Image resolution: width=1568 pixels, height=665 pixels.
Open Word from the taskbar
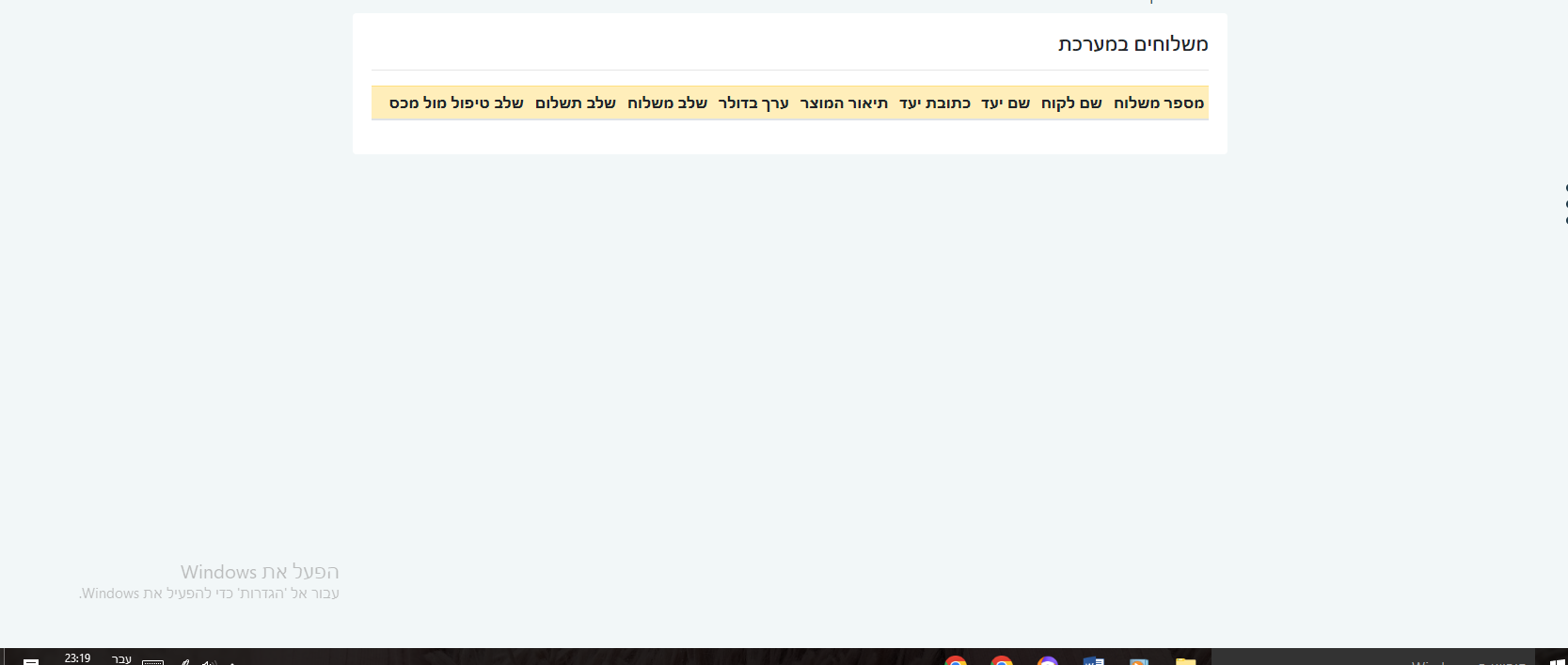[1093, 660]
